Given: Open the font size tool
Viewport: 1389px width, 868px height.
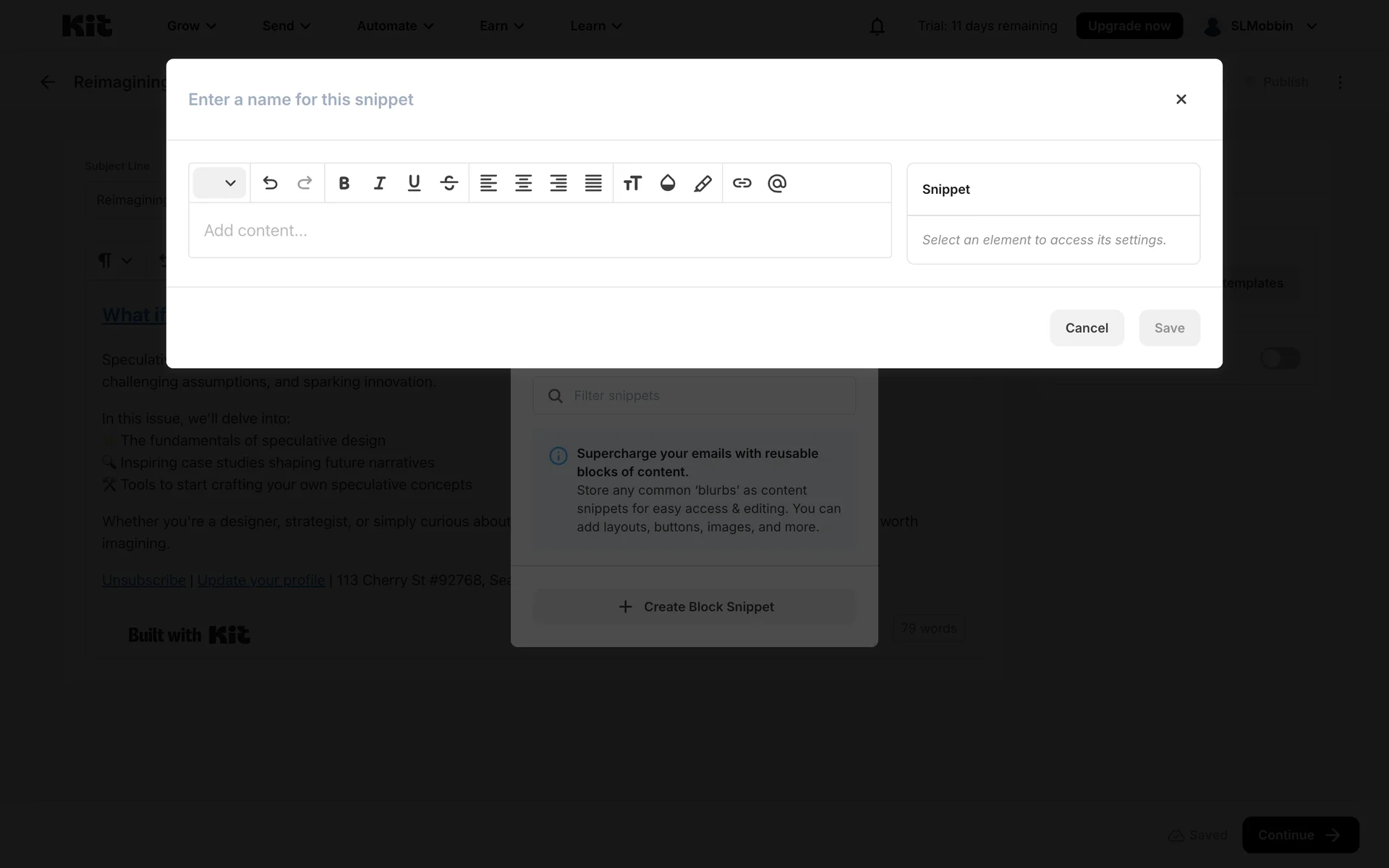Looking at the screenshot, I should coord(632,183).
